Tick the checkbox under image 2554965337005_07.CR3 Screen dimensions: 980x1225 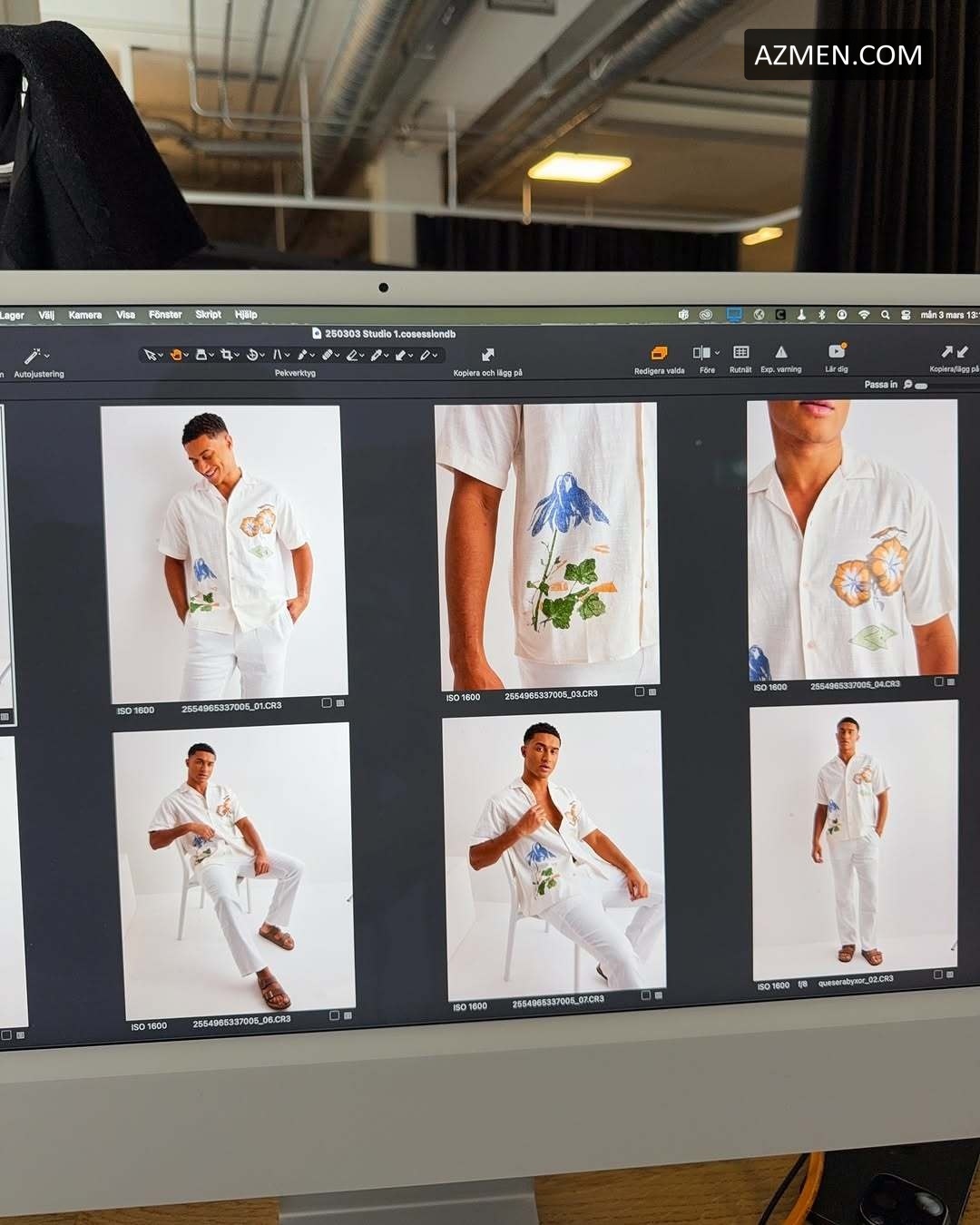(x=646, y=995)
